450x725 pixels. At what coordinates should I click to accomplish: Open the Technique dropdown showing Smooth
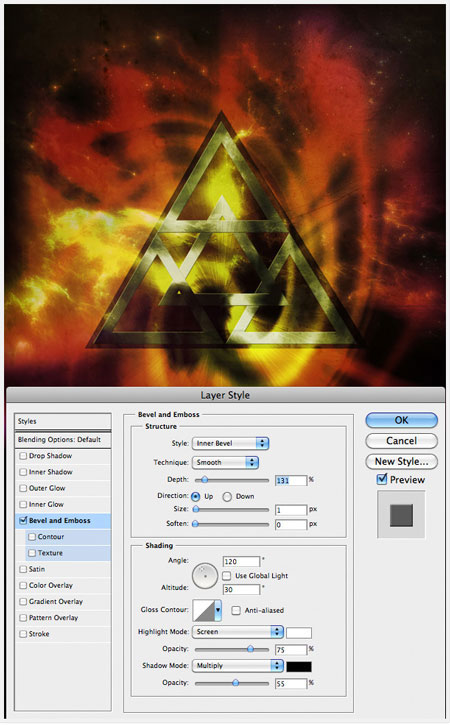click(225, 462)
